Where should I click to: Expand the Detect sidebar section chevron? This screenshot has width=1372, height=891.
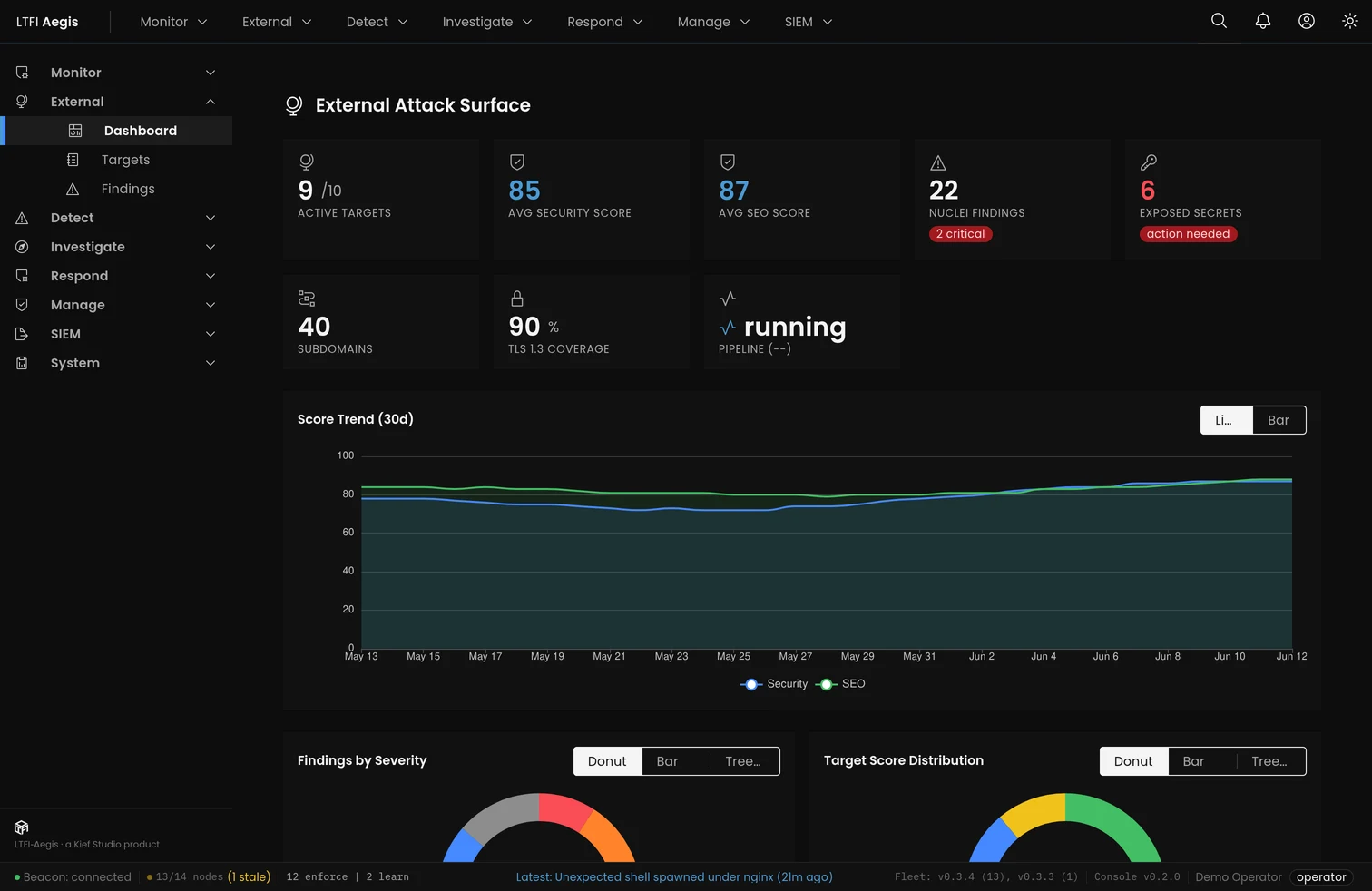[x=211, y=218]
